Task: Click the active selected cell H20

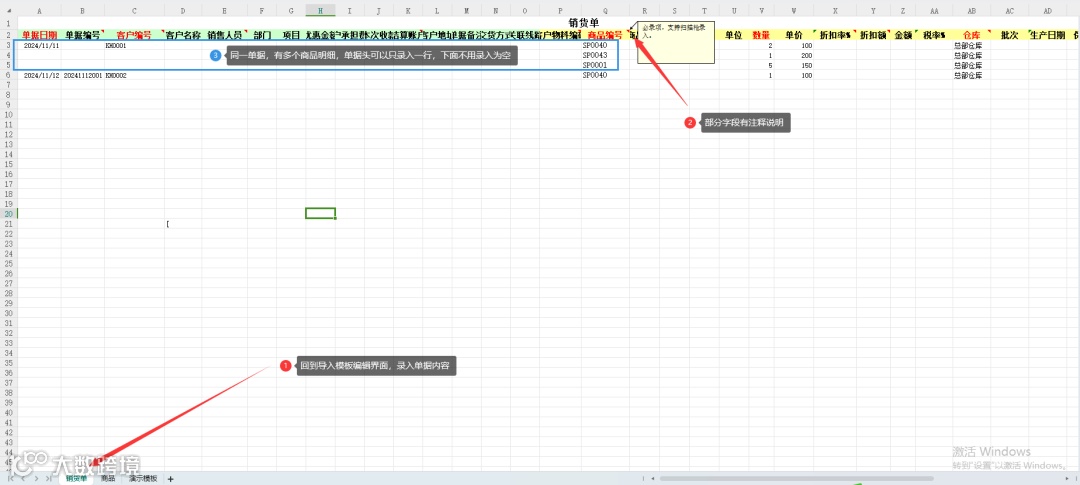Action: click(320, 214)
